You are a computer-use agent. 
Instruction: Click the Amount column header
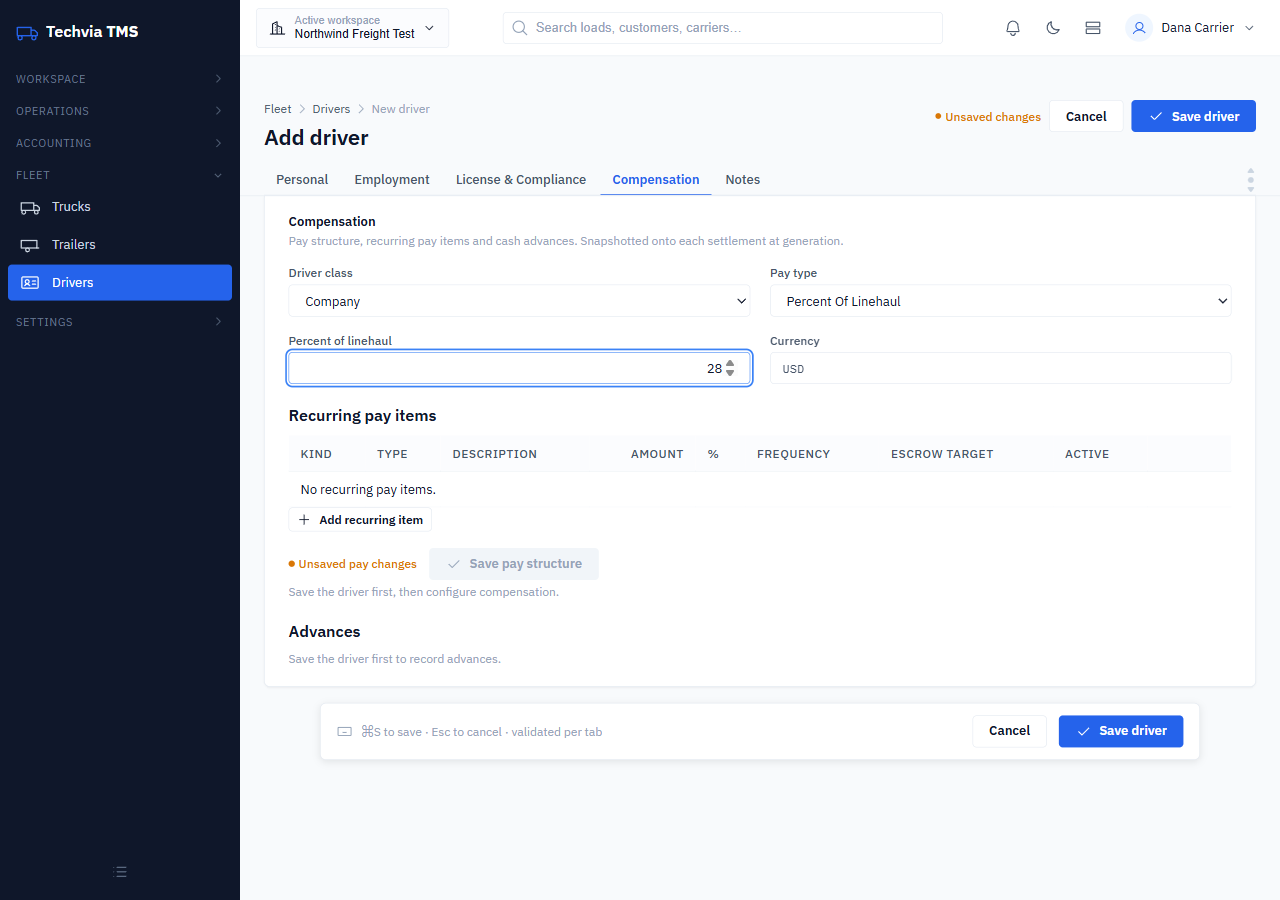click(657, 454)
